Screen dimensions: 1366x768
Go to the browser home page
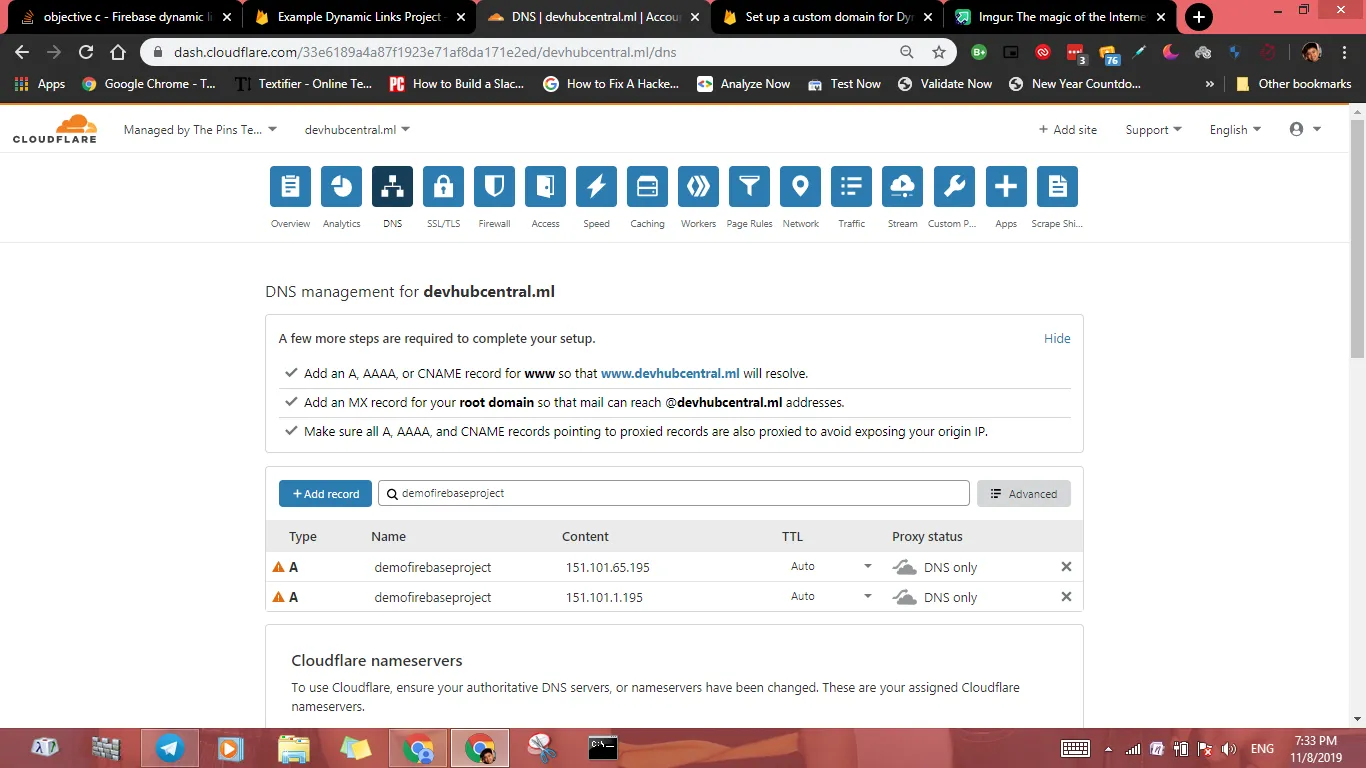118,52
